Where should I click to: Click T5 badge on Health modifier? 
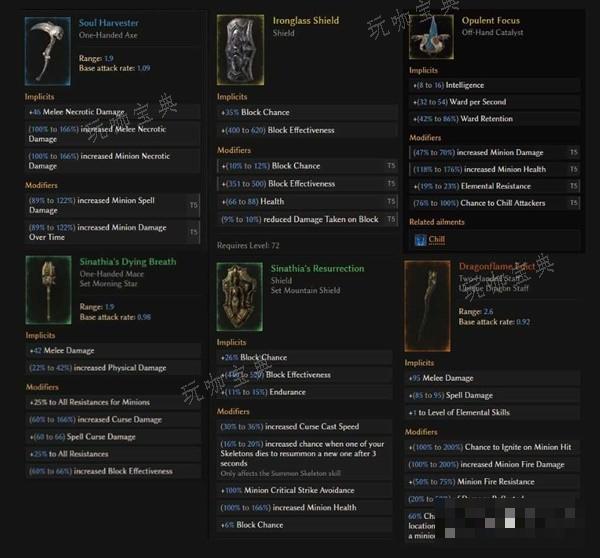(391, 201)
